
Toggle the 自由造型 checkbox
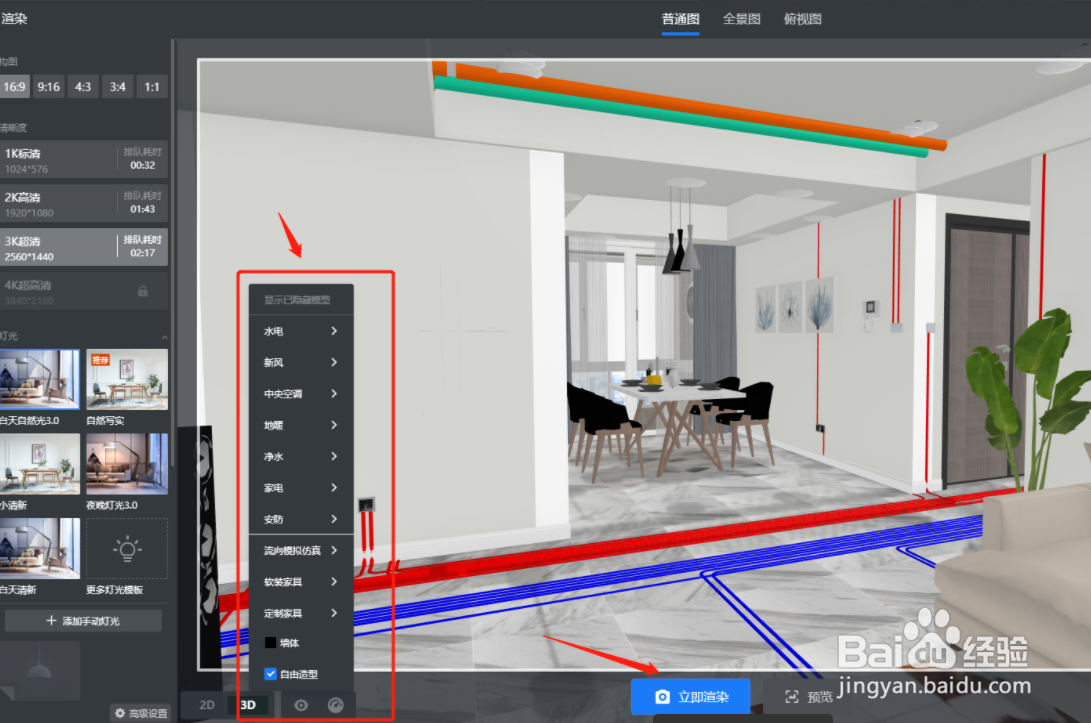(x=270, y=674)
